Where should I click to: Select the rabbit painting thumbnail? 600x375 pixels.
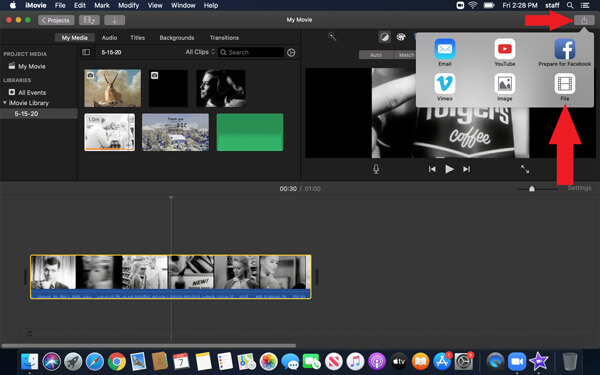tap(112, 88)
